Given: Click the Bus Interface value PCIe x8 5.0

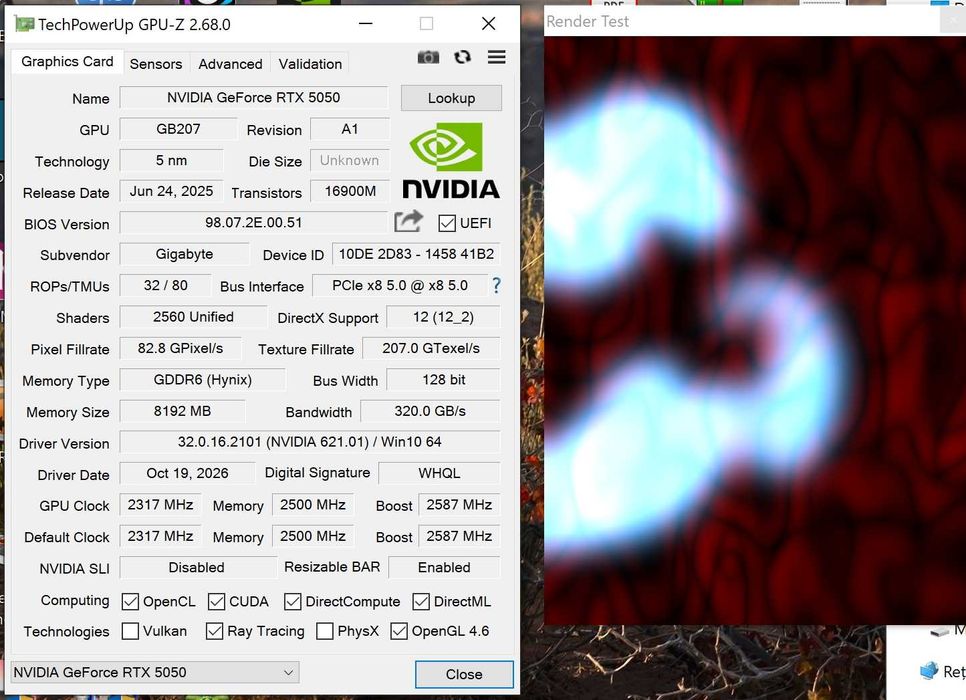Looking at the screenshot, I should pos(400,285).
